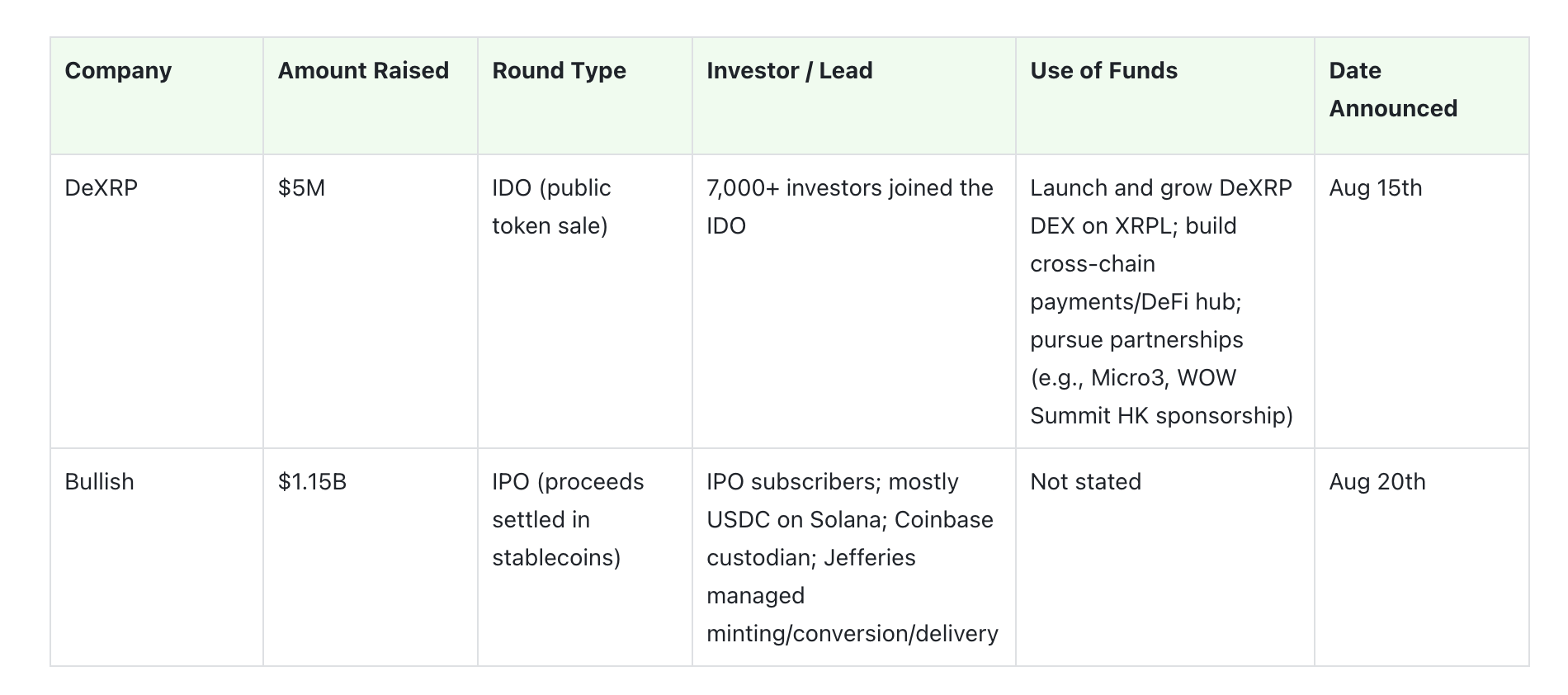Select the IPO subscribers investor cell
Image resolution: width=1568 pixels, height=695 pixels.
tap(850, 557)
